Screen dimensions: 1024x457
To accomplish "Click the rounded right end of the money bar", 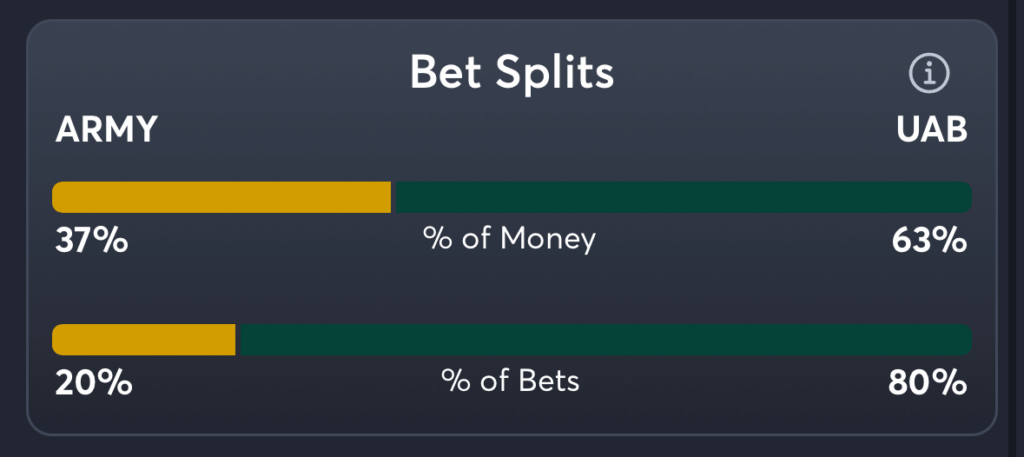I will pyautogui.click(x=965, y=197).
